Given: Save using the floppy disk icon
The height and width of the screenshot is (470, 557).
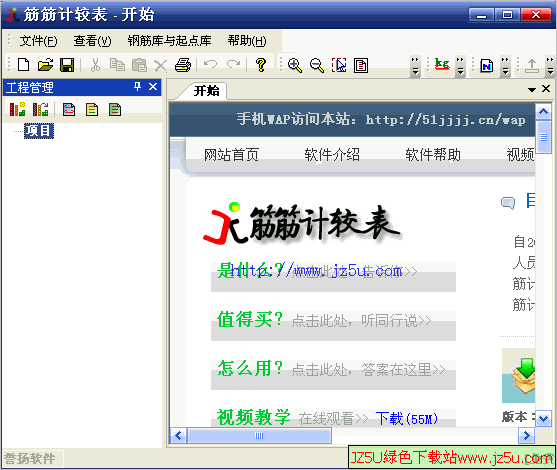Looking at the screenshot, I should (67, 65).
